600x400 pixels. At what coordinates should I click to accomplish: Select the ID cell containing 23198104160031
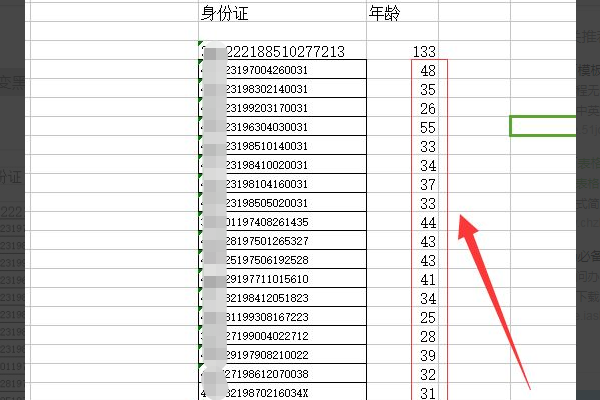pos(282,183)
